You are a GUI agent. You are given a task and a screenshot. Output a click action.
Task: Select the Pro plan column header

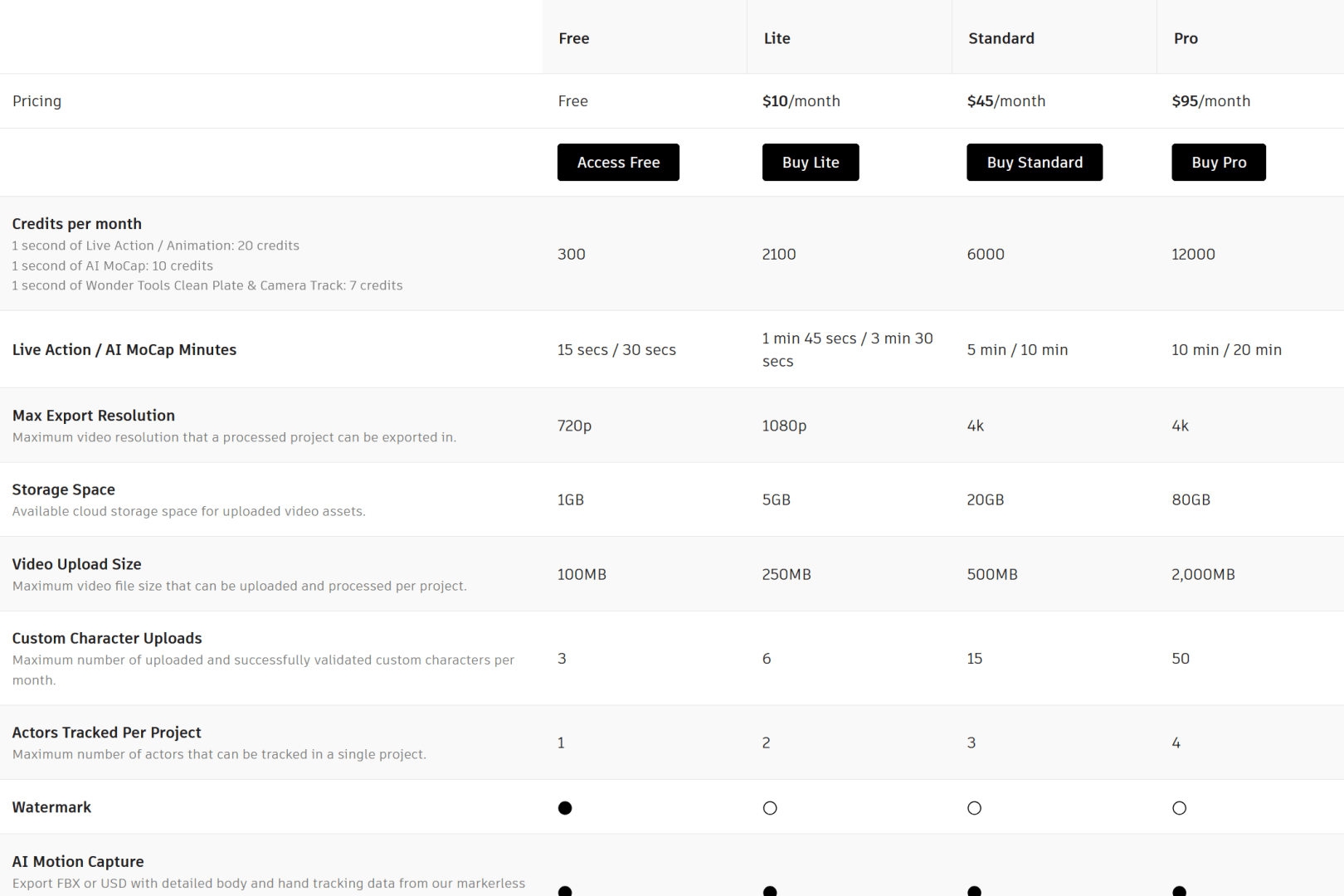point(1185,37)
